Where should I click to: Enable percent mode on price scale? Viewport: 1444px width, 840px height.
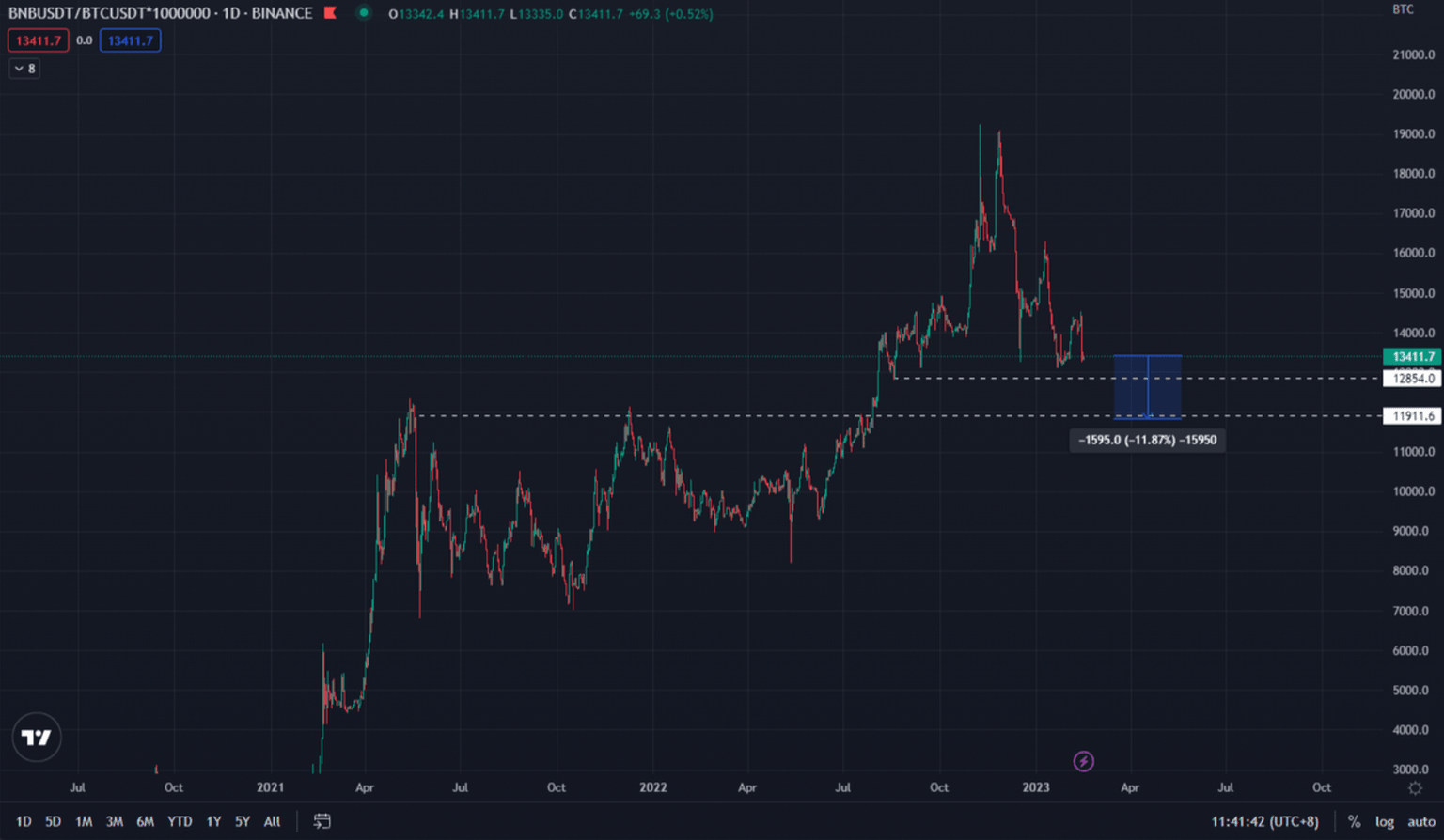click(x=1354, y=820)
